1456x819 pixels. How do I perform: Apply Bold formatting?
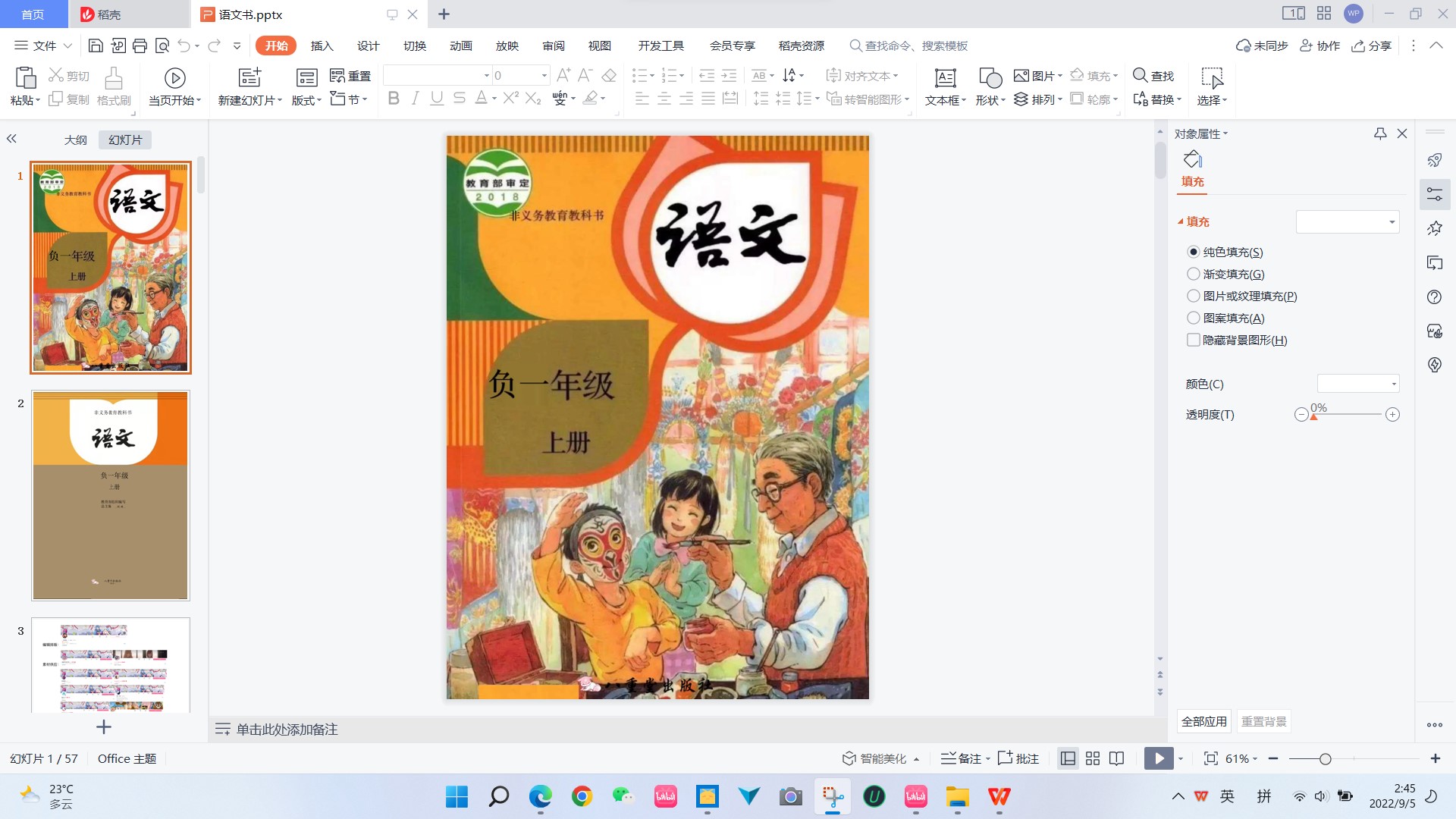[x=394, y=98]
